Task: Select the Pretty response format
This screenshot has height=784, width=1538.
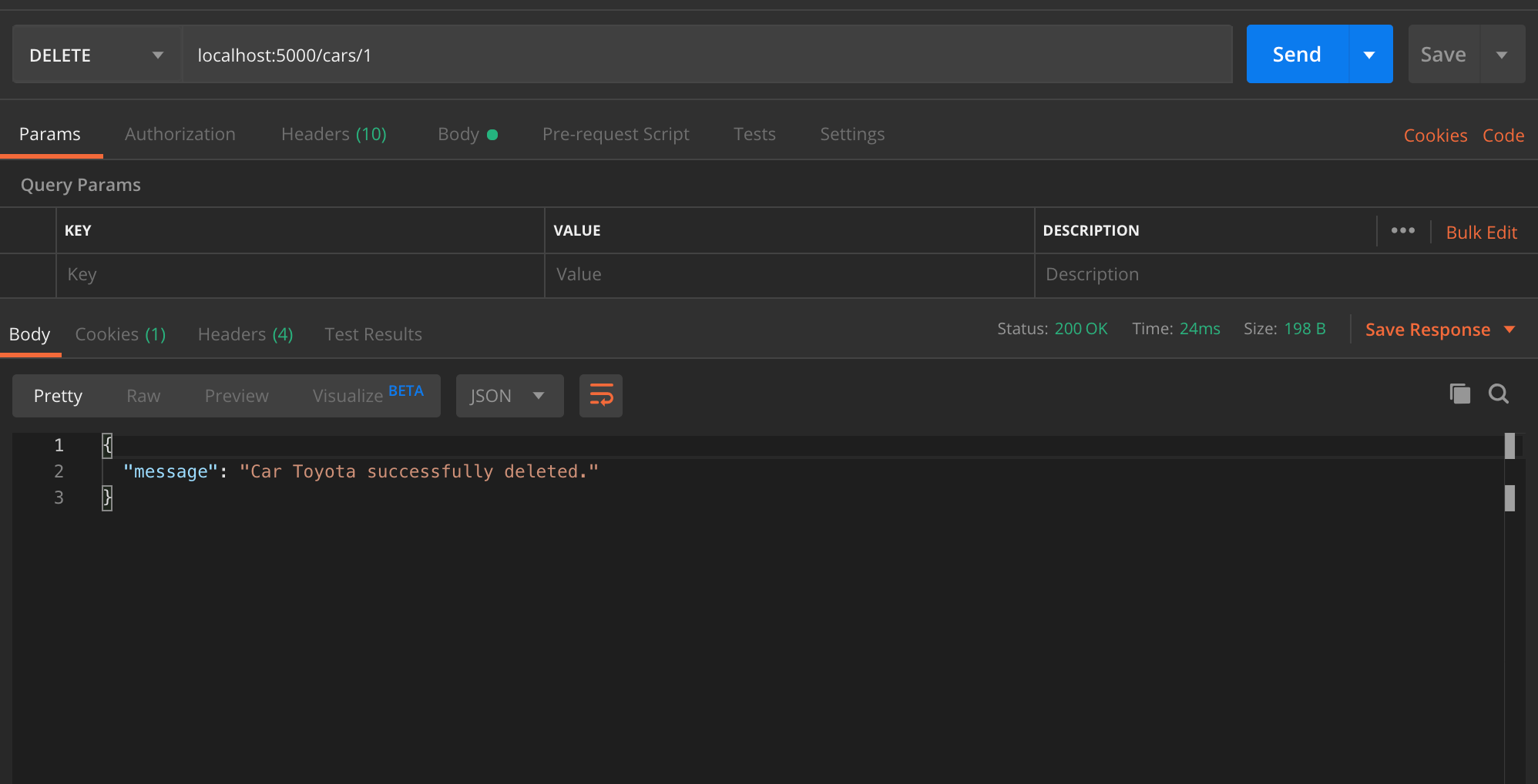Action: [58, 395]
